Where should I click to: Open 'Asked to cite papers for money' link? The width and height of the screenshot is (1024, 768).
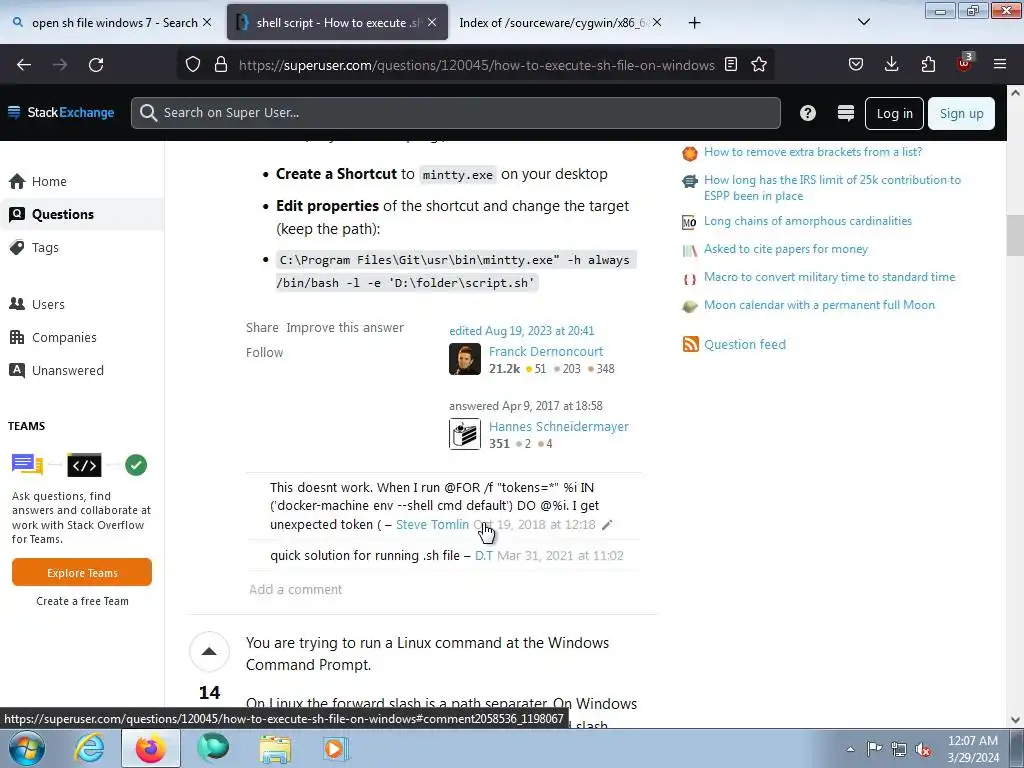click(786, 249)
